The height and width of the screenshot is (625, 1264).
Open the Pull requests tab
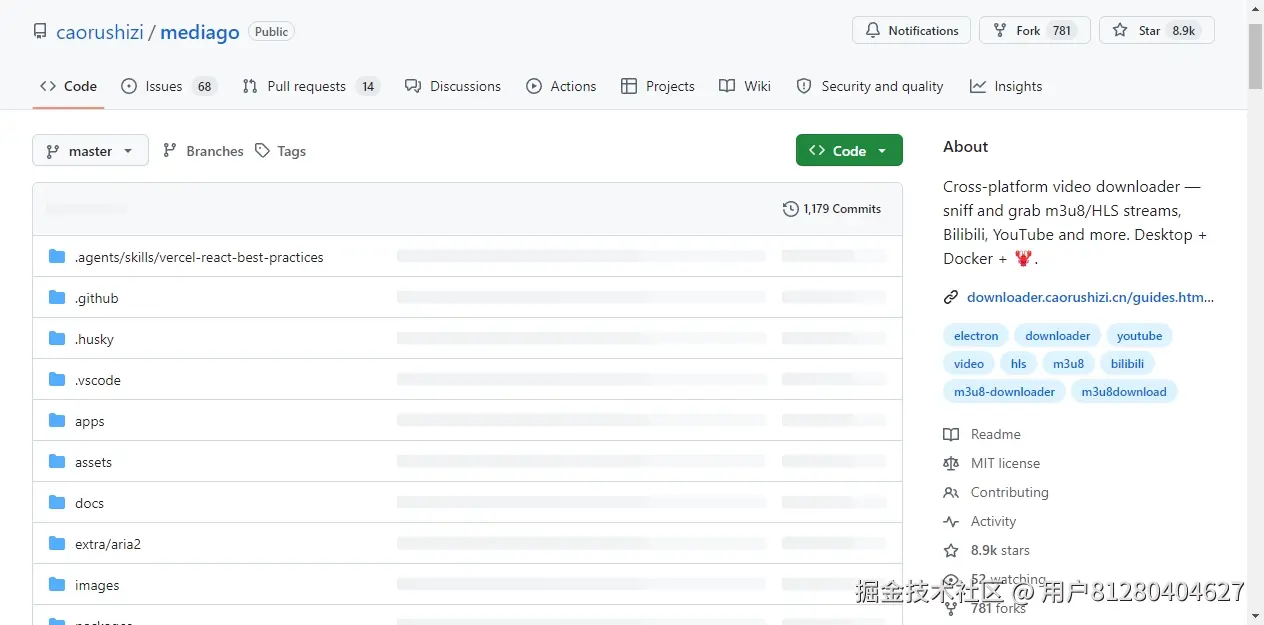pyautogui.click(x=311, y=86)
